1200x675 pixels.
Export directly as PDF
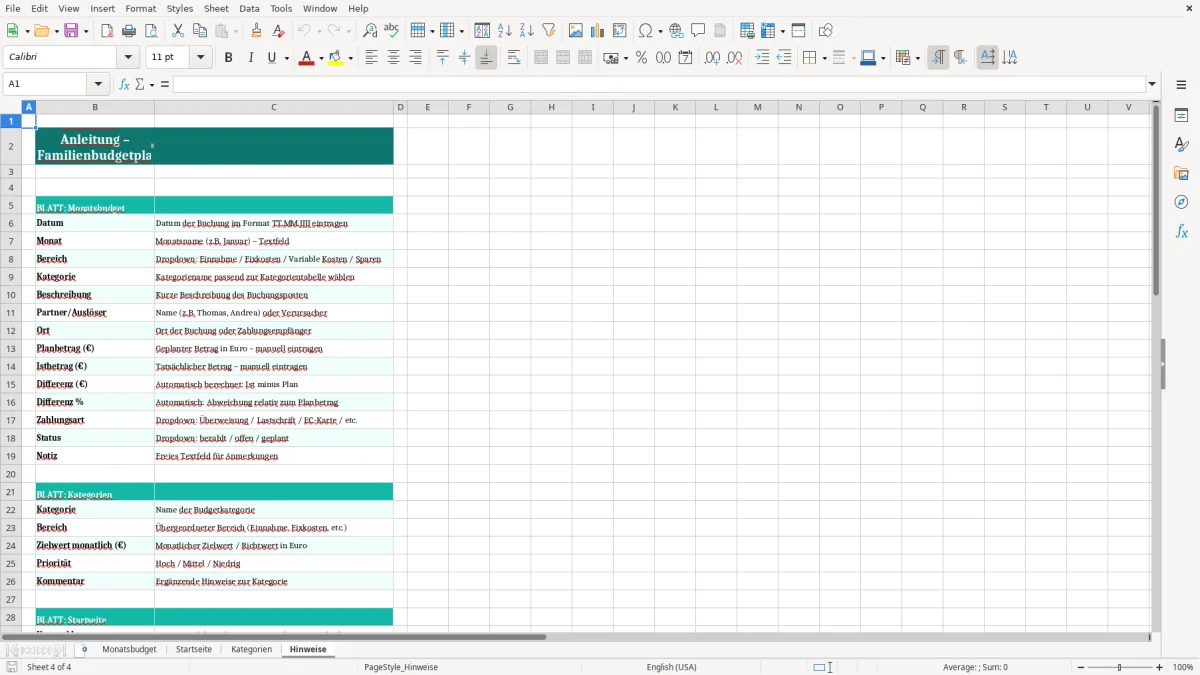pyautogui.click(x=107, y=31)
